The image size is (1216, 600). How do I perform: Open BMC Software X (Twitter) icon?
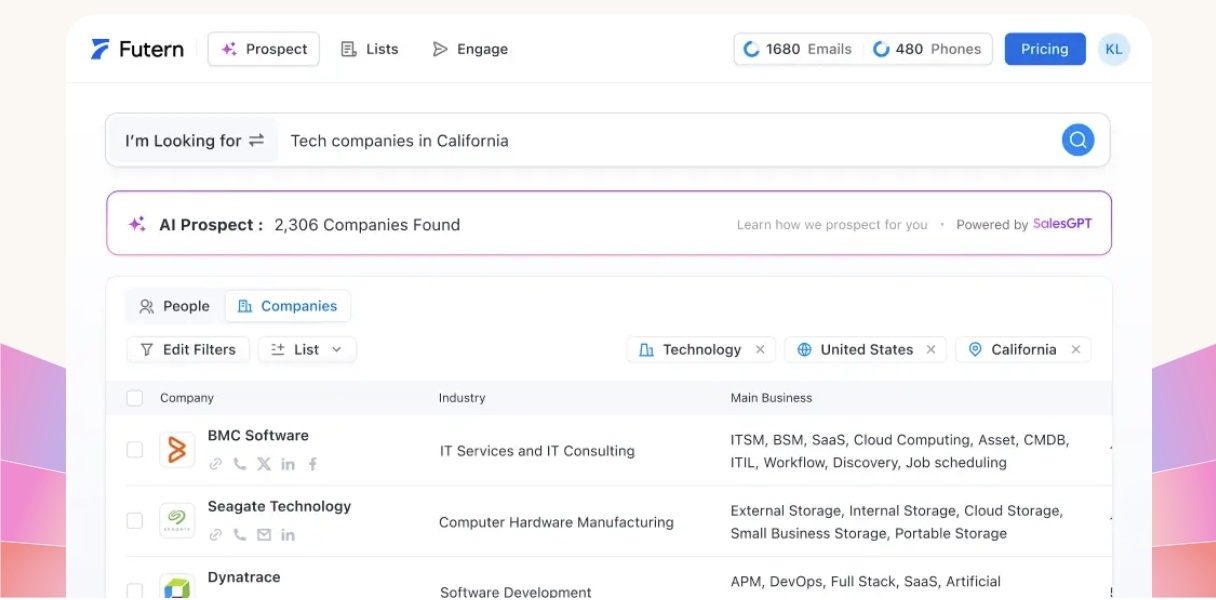click(x=264, y=464)
